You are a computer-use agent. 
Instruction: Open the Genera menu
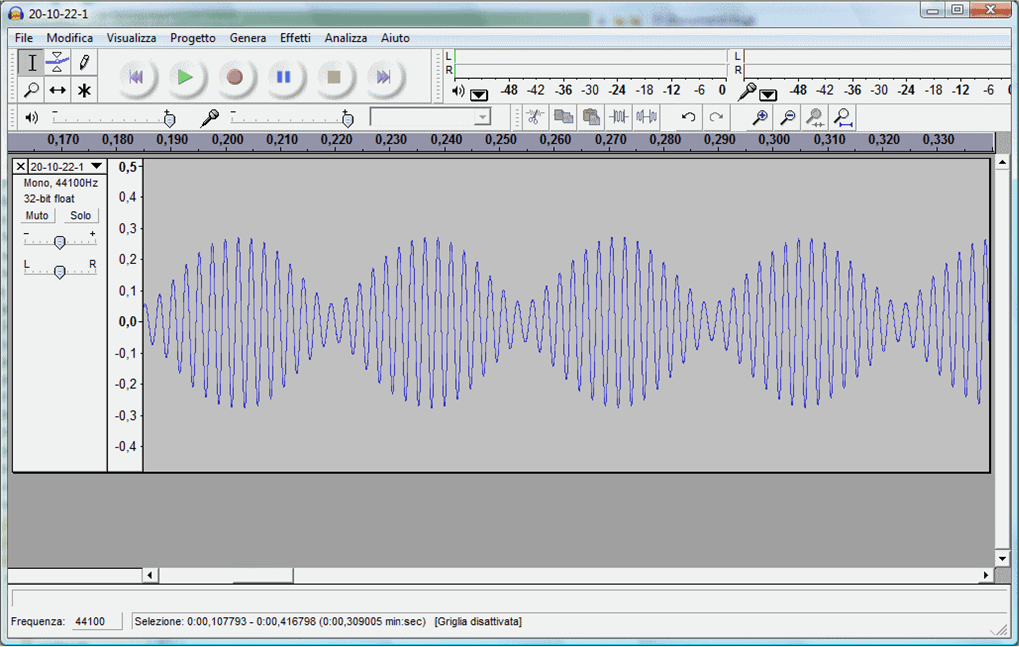click(248, 38)
